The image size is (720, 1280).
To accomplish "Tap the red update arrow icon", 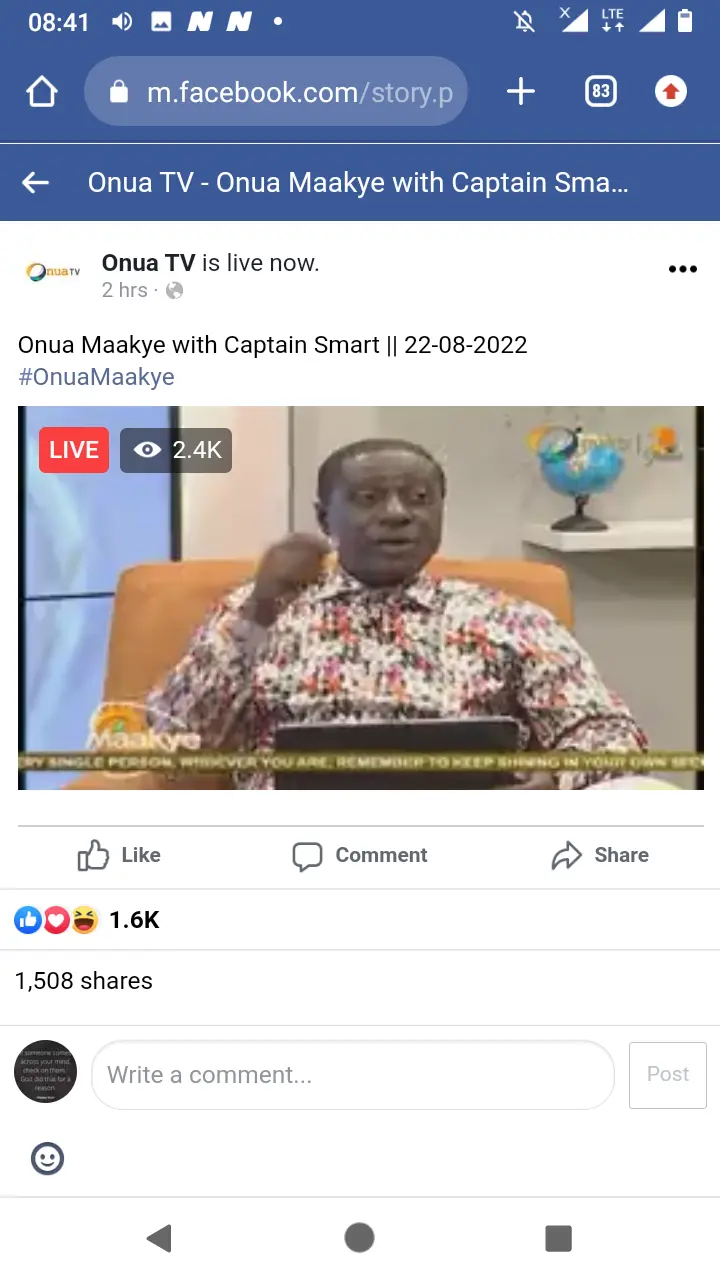I will (671, 92).
